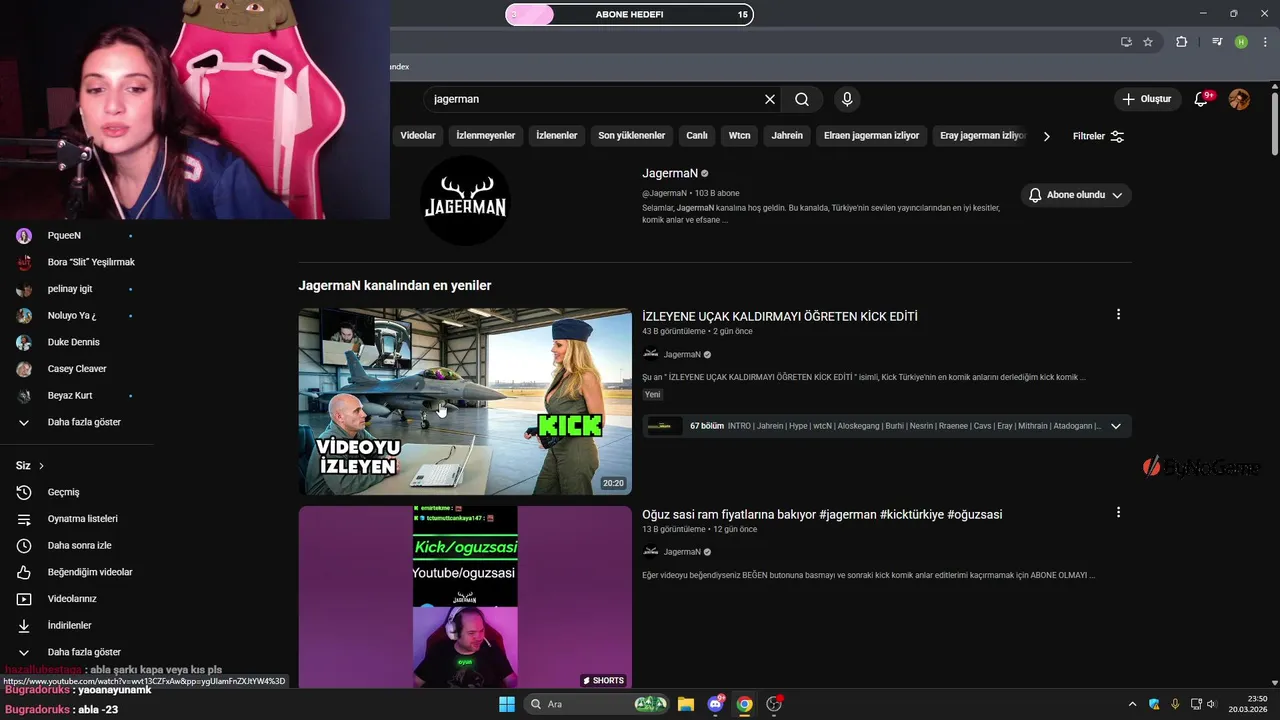This screenshot has height=720, width=1280.
Task: Select the Videolar filter chip
Action: click(x=418, y=136)
